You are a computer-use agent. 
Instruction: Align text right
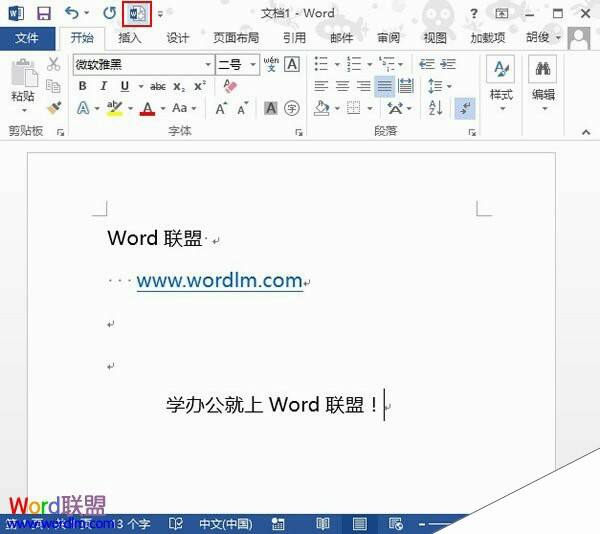coord(364,86)
